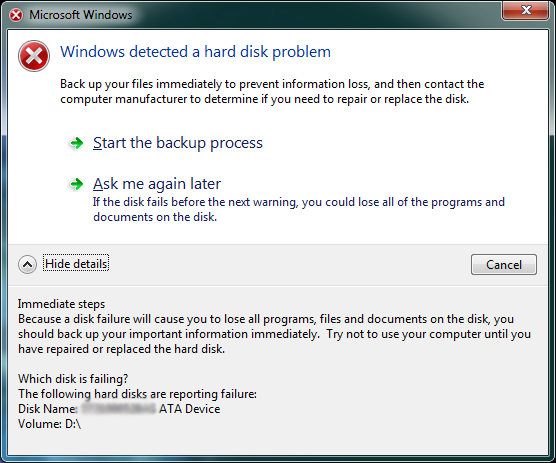Click the green arrow beside Start the backup process

(76, 143)
